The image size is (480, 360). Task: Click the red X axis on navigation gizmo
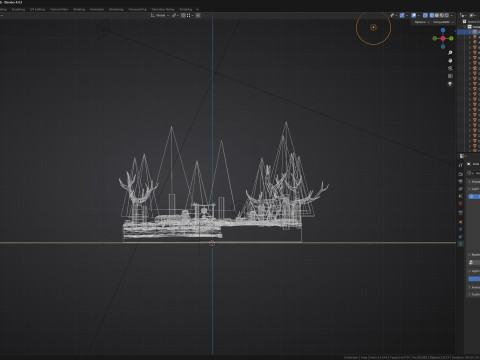(443, 38)
